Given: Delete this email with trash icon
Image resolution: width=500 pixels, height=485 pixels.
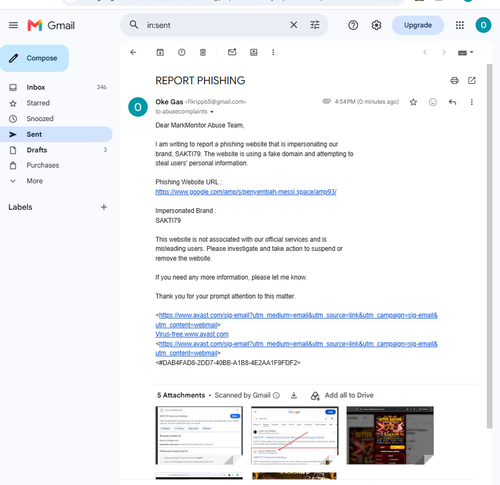Looking at the screenshot, I should pos(203,52).
